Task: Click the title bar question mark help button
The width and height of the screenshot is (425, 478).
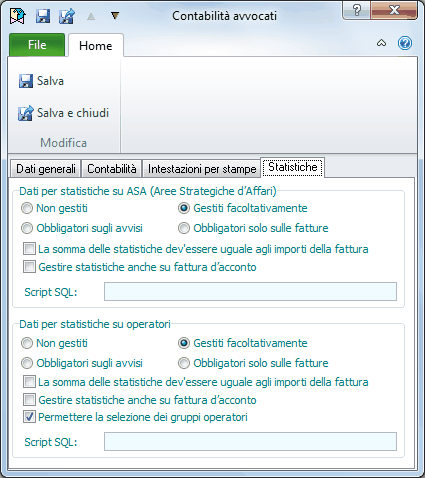Action: click(x=357, y=10)
